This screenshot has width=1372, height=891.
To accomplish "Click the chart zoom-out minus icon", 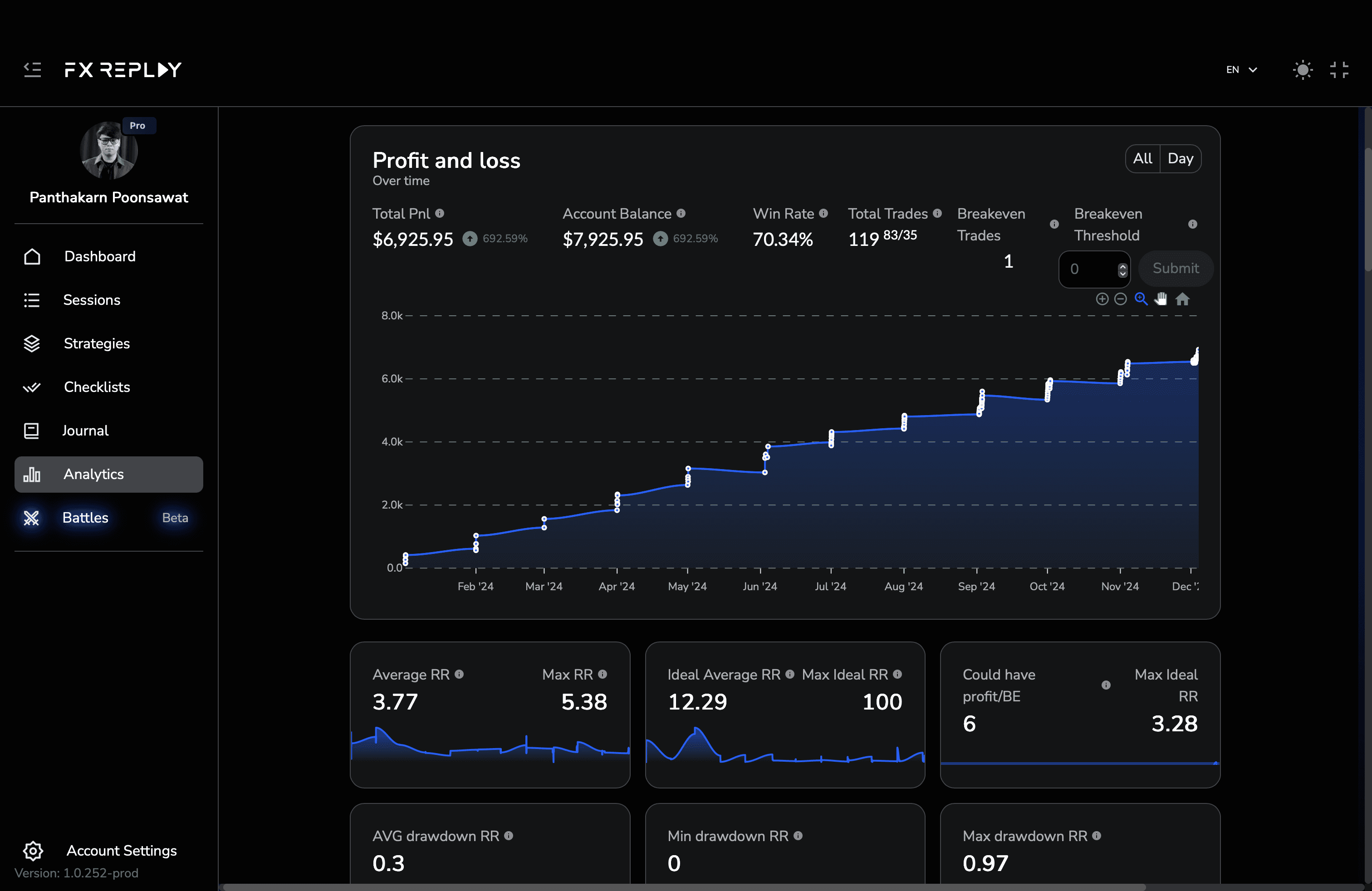I will coord(1120,299).
